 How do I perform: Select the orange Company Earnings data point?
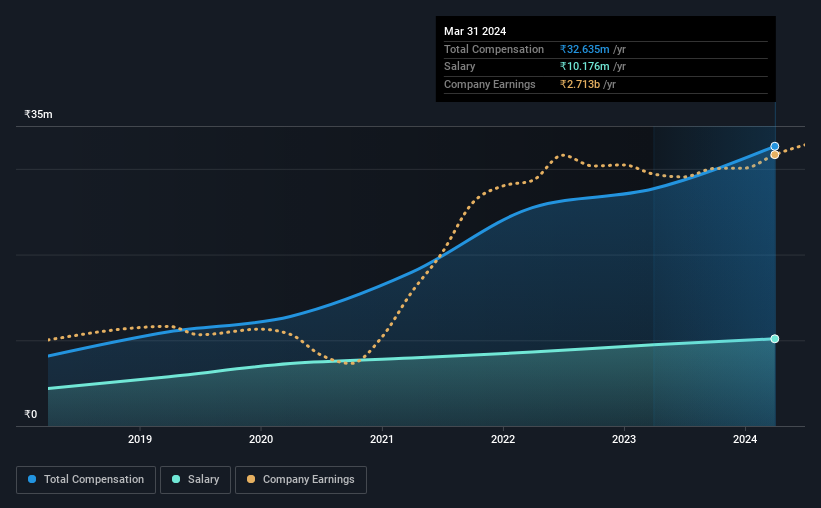tap(774, 155)
